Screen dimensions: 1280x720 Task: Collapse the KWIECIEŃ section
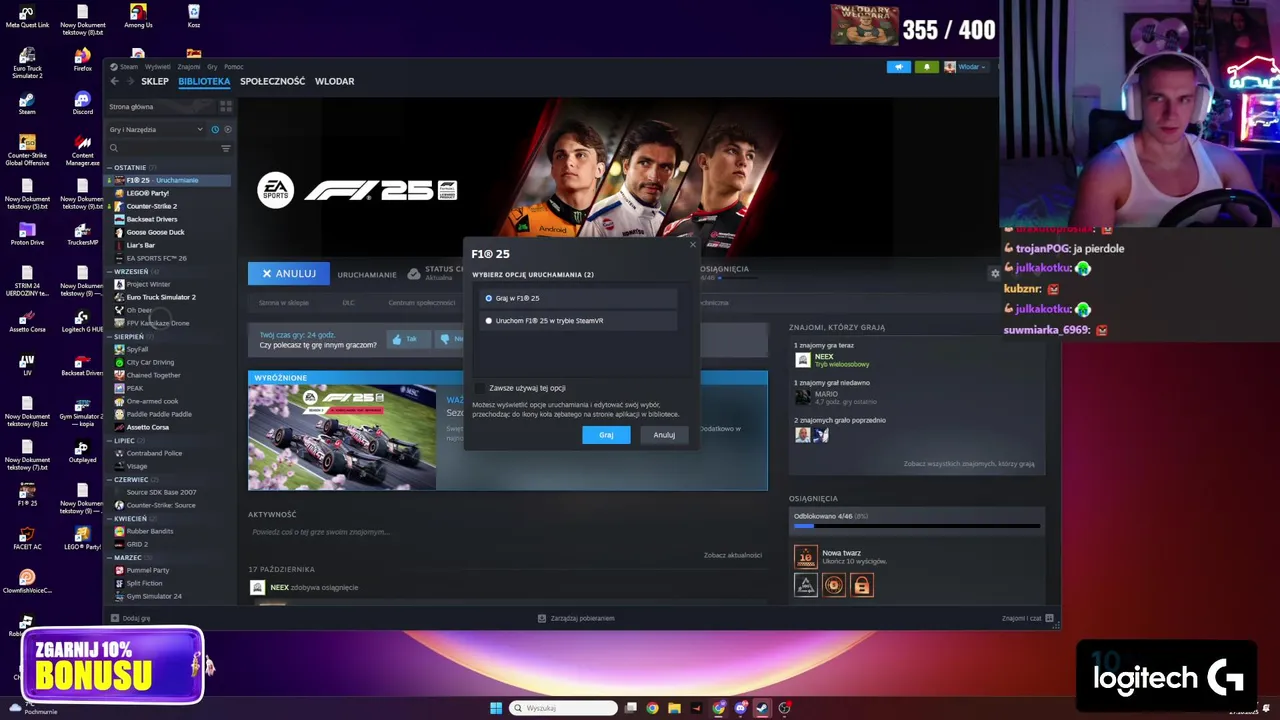coord(130,519)
